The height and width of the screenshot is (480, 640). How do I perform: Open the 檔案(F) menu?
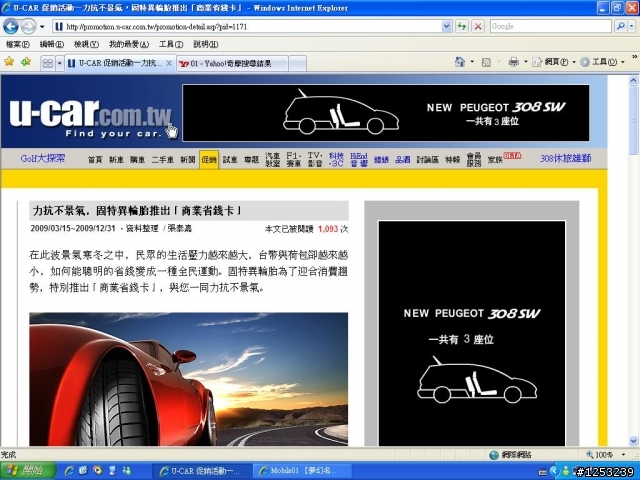tap(18, 44)
